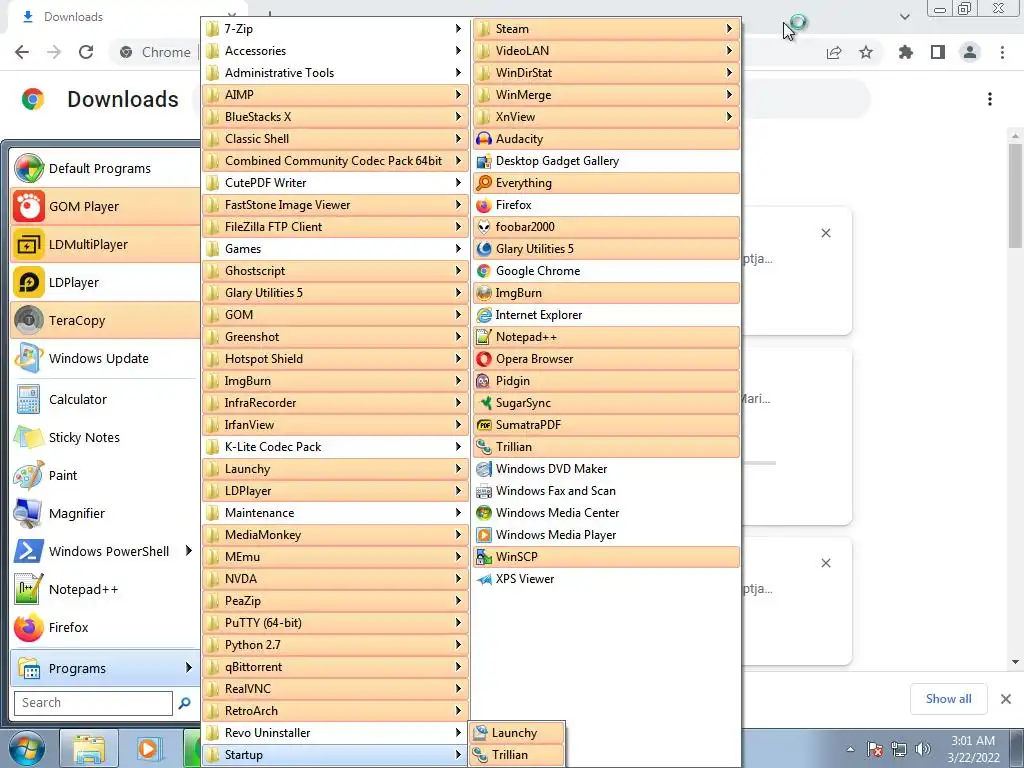Open Windows Fax and Scan

[x=607, y=490]
